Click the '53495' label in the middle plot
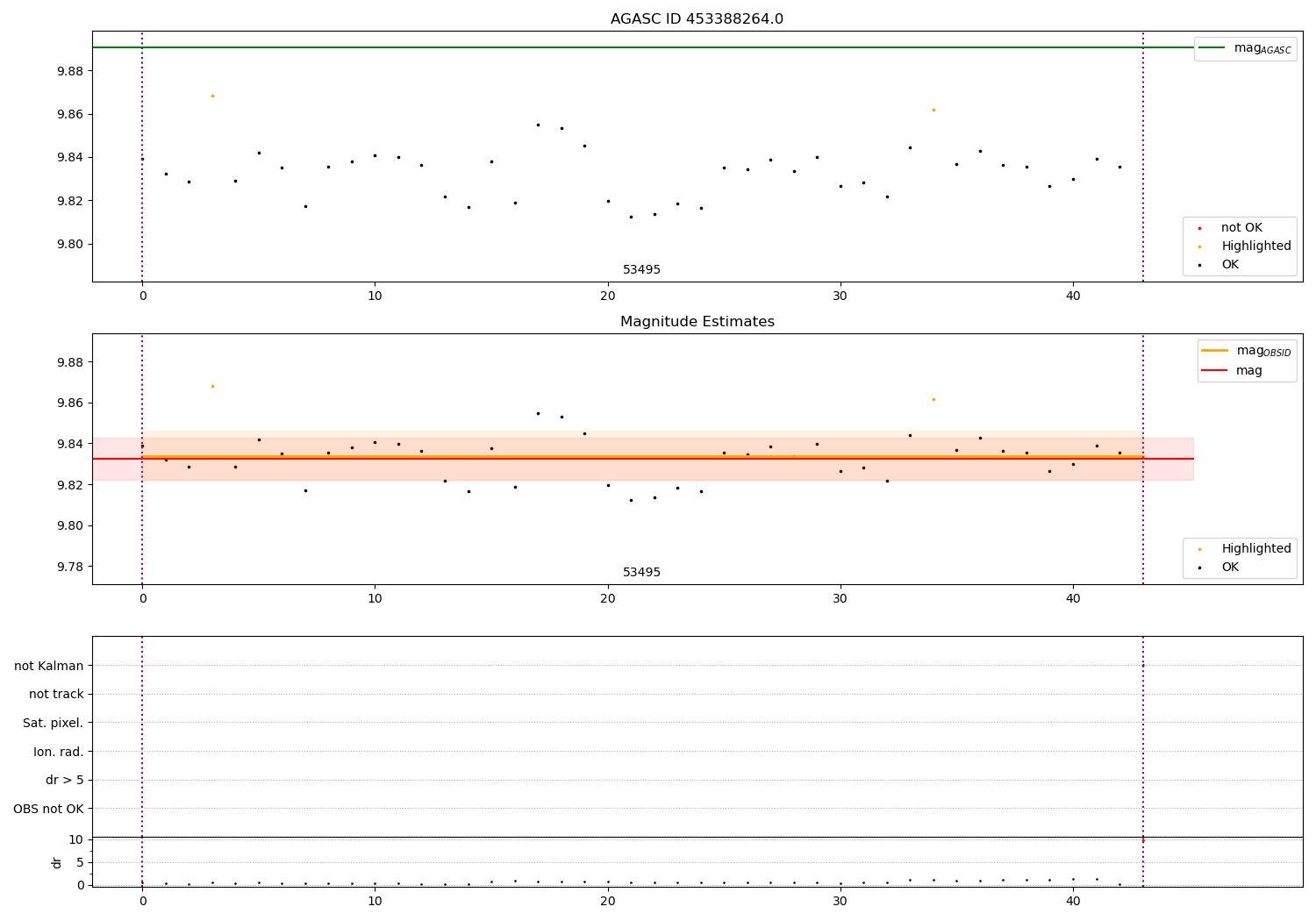Viewport: 1316px width, 921px height. pyautogui.click(x=641, y=573)
